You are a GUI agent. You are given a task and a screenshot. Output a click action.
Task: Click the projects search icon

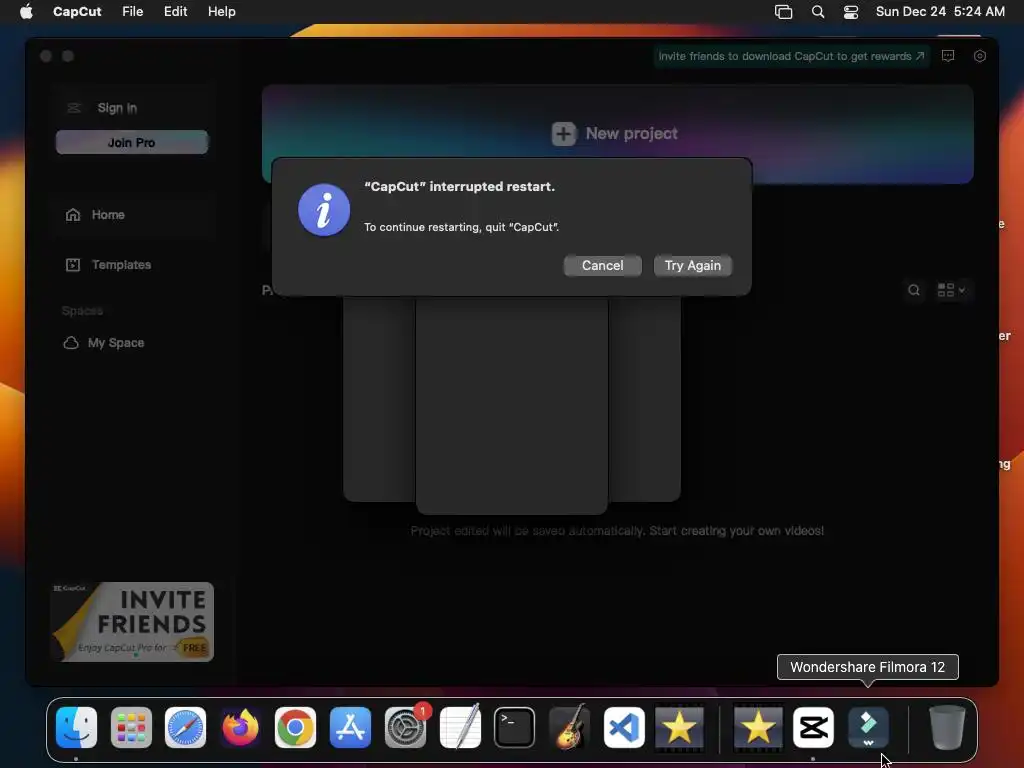point(914,290)
